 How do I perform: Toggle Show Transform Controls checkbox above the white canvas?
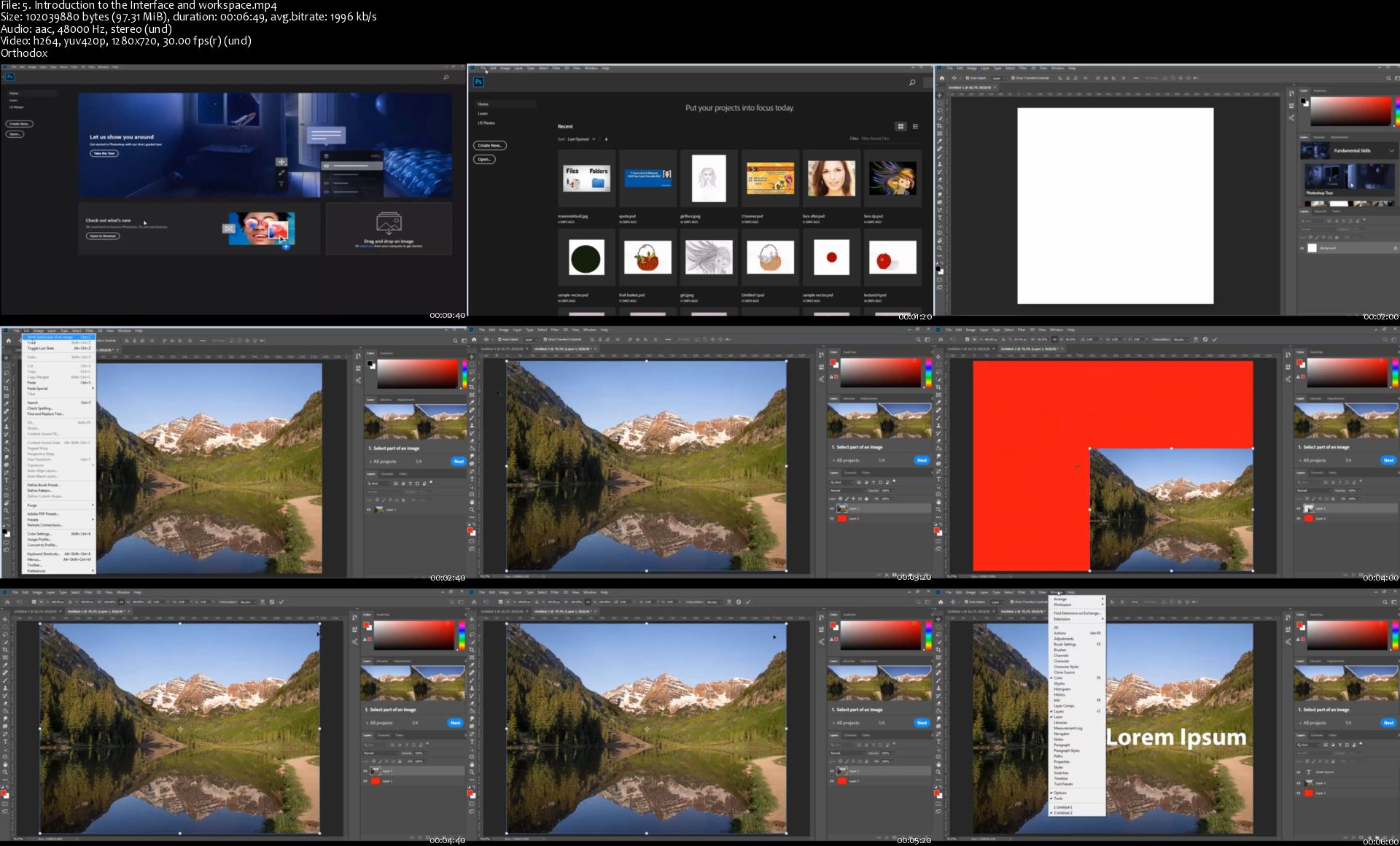tap(1014, 78)
